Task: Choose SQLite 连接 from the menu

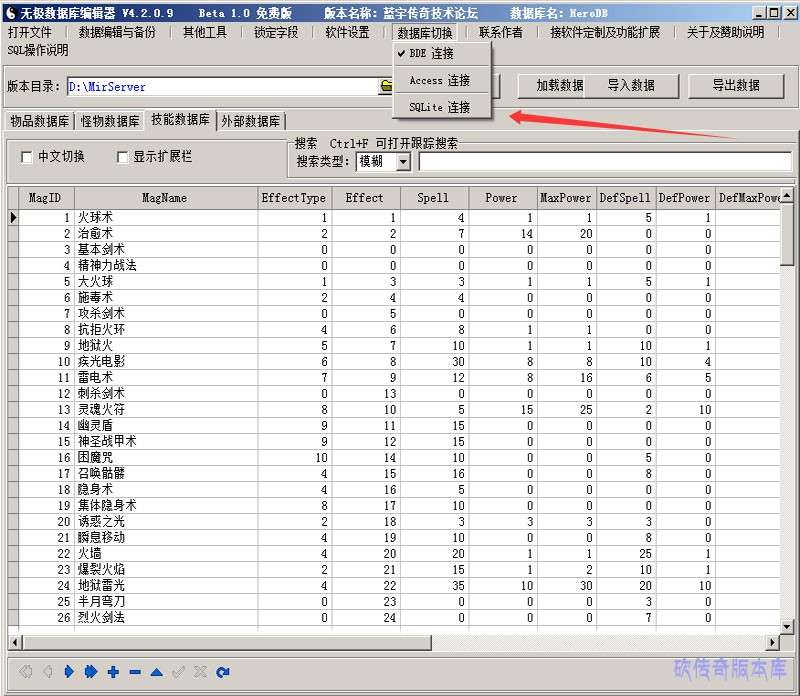Action: [x=439, y=107]
